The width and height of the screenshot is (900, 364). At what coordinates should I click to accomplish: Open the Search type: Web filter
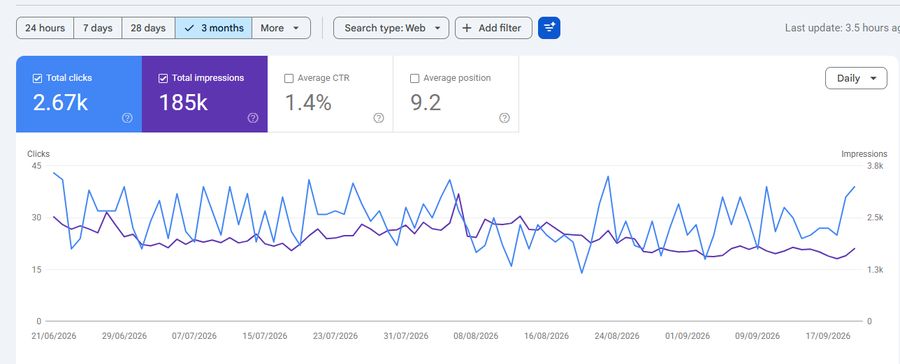point(391,28)
